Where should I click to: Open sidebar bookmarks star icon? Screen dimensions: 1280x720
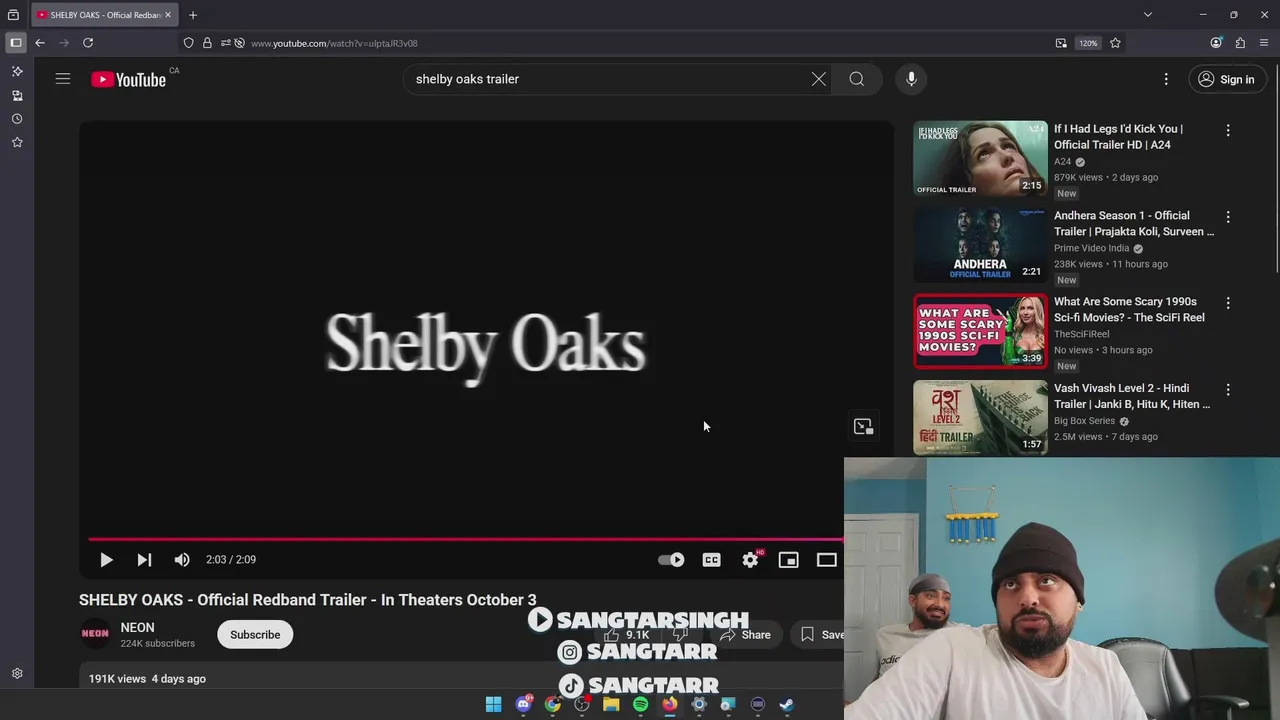(x=17, y=143)
